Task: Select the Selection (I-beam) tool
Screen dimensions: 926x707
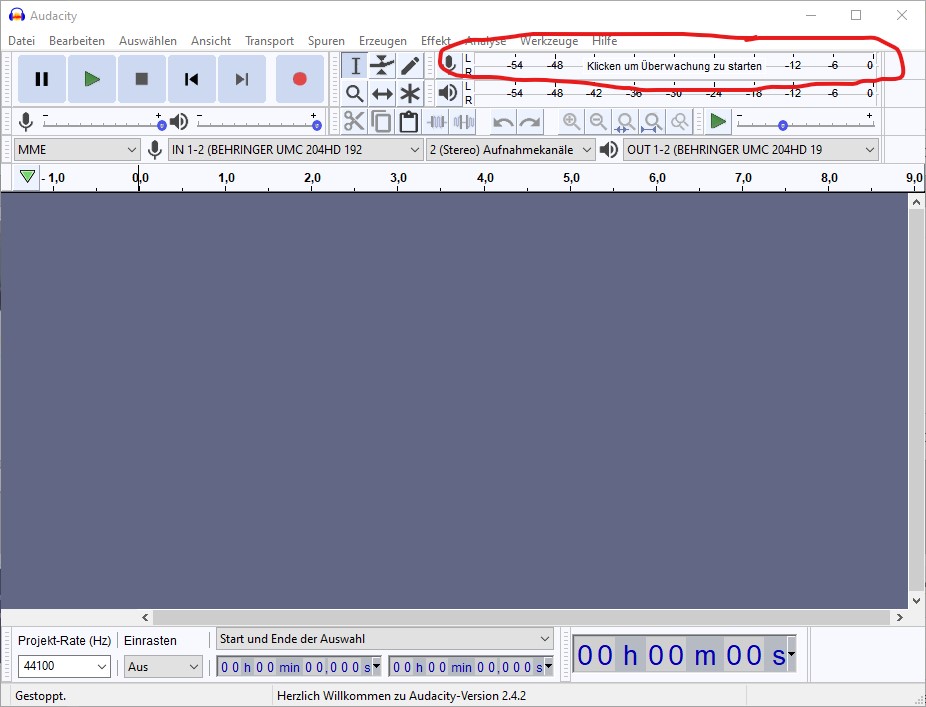Action: [355, 66]
